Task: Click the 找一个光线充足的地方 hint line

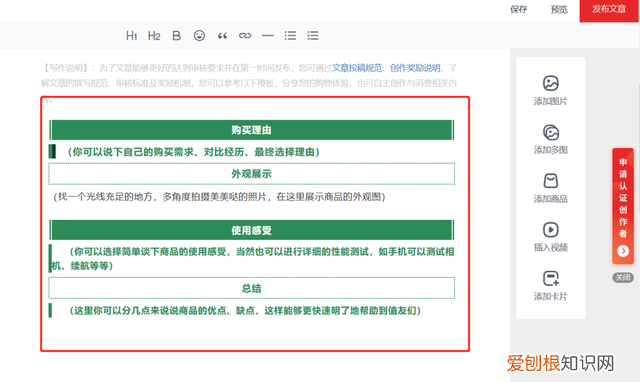Action: (219, 197)
